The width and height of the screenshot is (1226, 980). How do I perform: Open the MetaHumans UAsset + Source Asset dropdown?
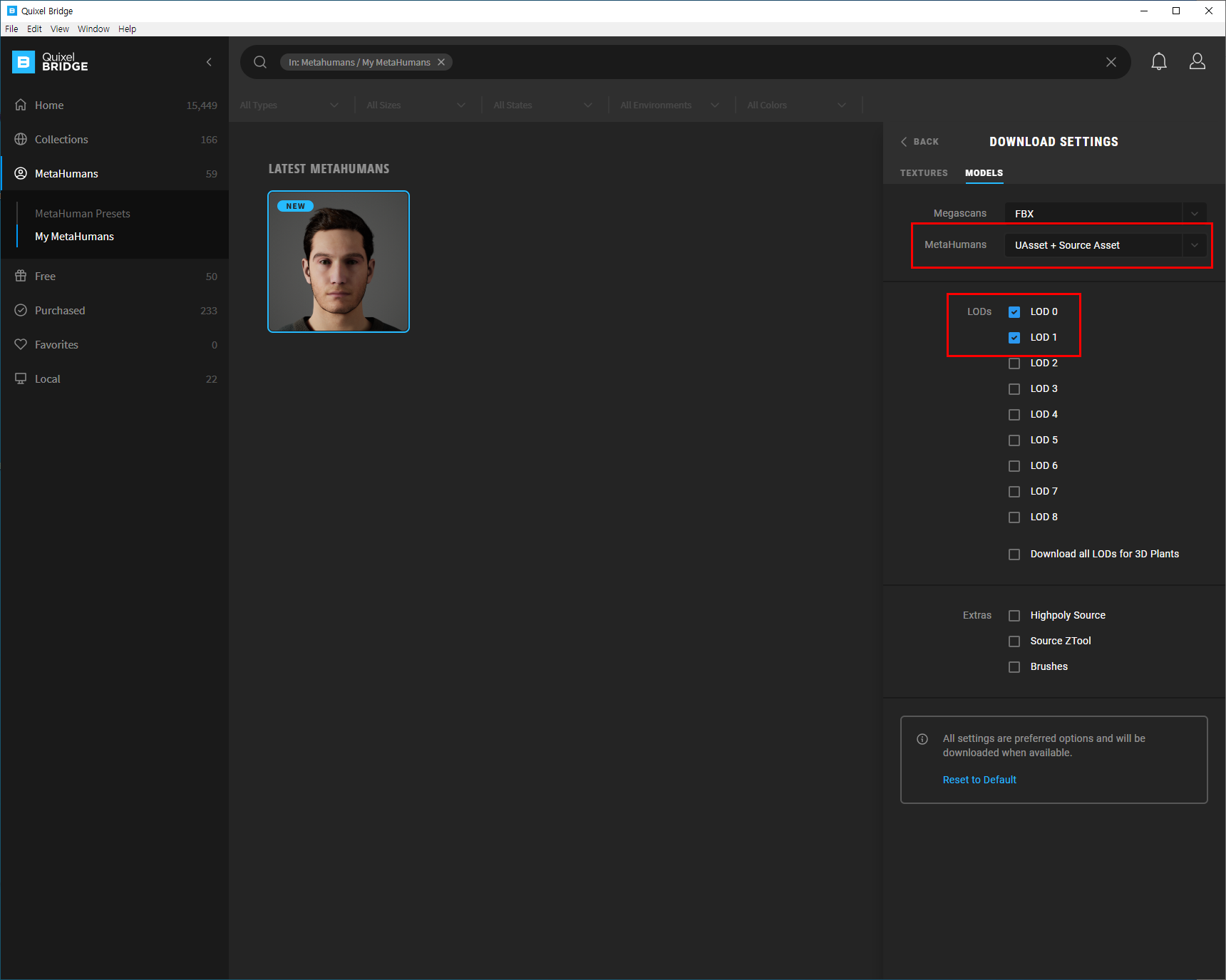[1106, 244]
